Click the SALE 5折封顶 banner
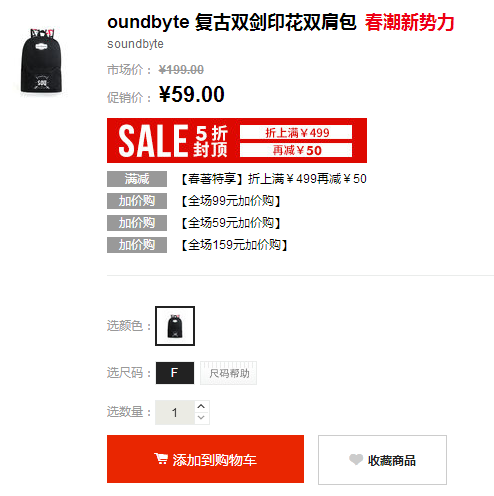Image resolution: width=494 pixels, height=496 pixels. 237,140
